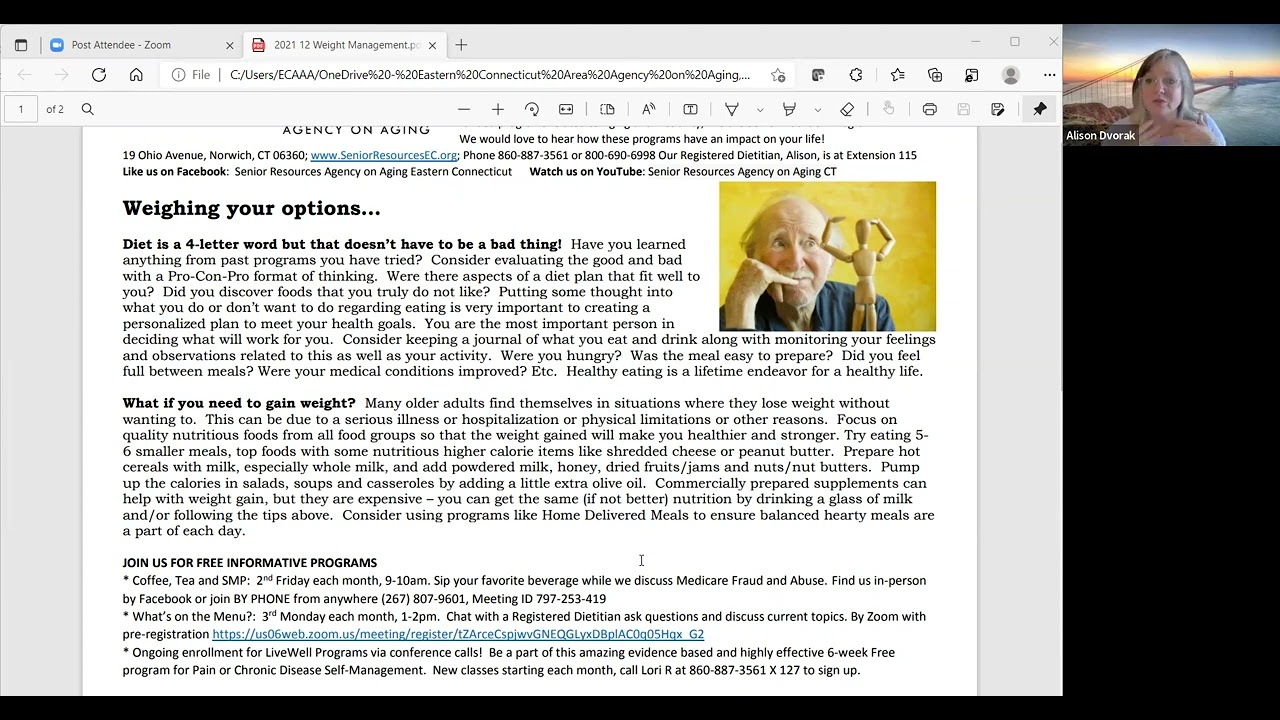Close the 2021 12 Weight Management tab
Screen dimensions: 1280x720
pyautogui.click(x=432, y=45)
